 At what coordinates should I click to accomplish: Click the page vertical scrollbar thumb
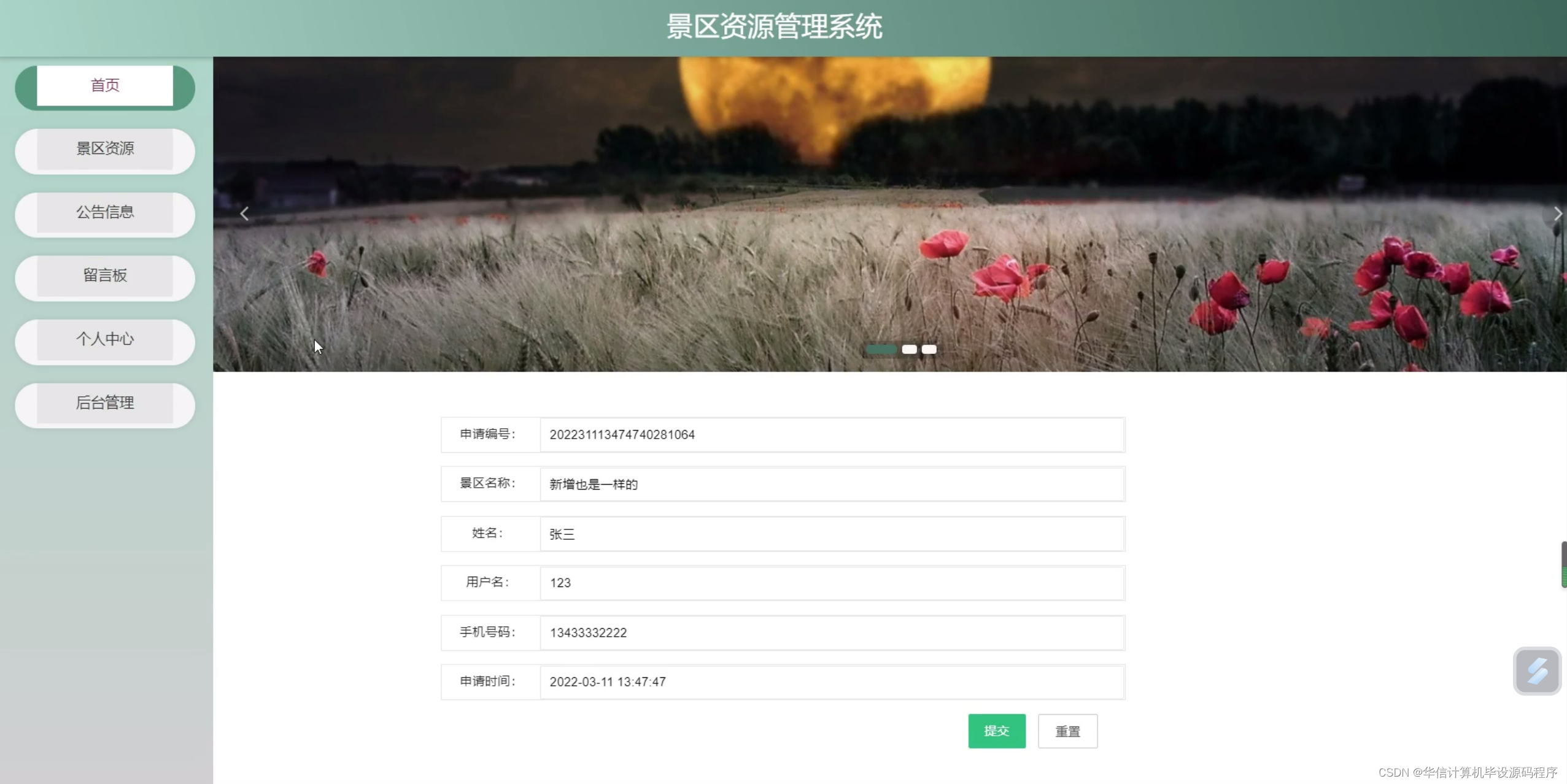coord(1563,564)
